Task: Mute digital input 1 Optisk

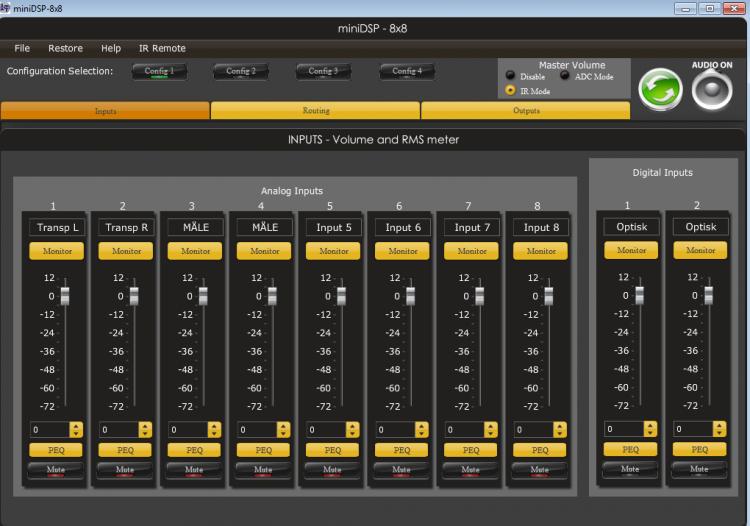Action: pyautogui.click(x=631, y=468)
